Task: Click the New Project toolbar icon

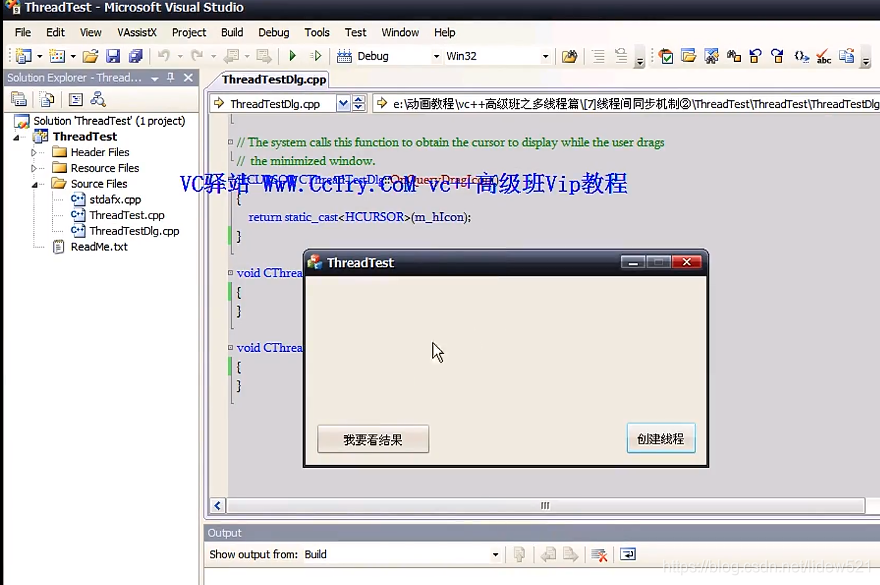Action: (24, 56)
